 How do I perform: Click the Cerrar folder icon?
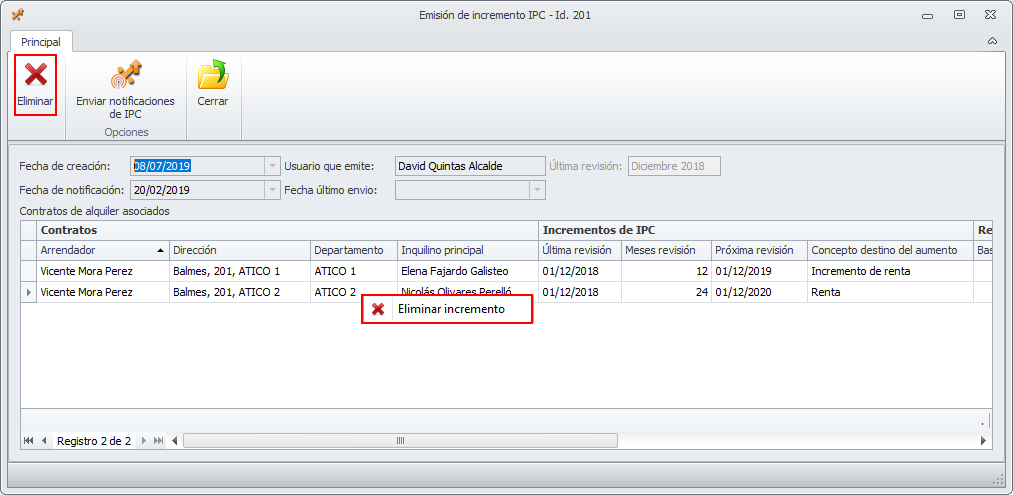click(x=213, y=74)
